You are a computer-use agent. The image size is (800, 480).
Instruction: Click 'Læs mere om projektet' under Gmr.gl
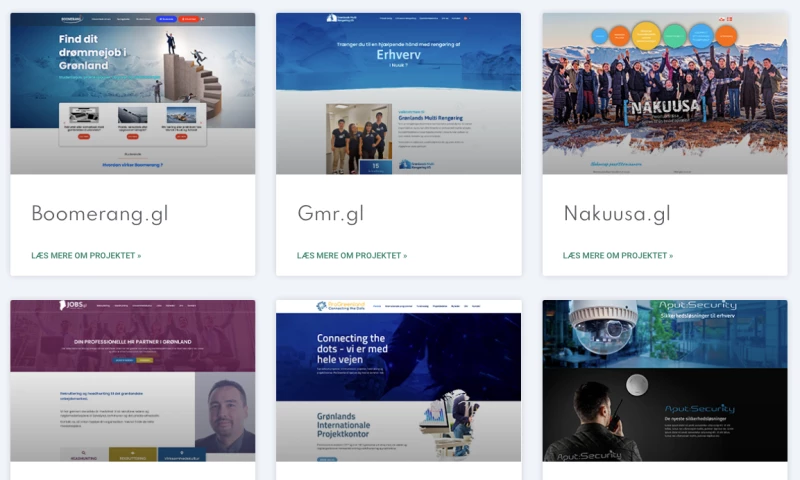(x=352, y=256)
